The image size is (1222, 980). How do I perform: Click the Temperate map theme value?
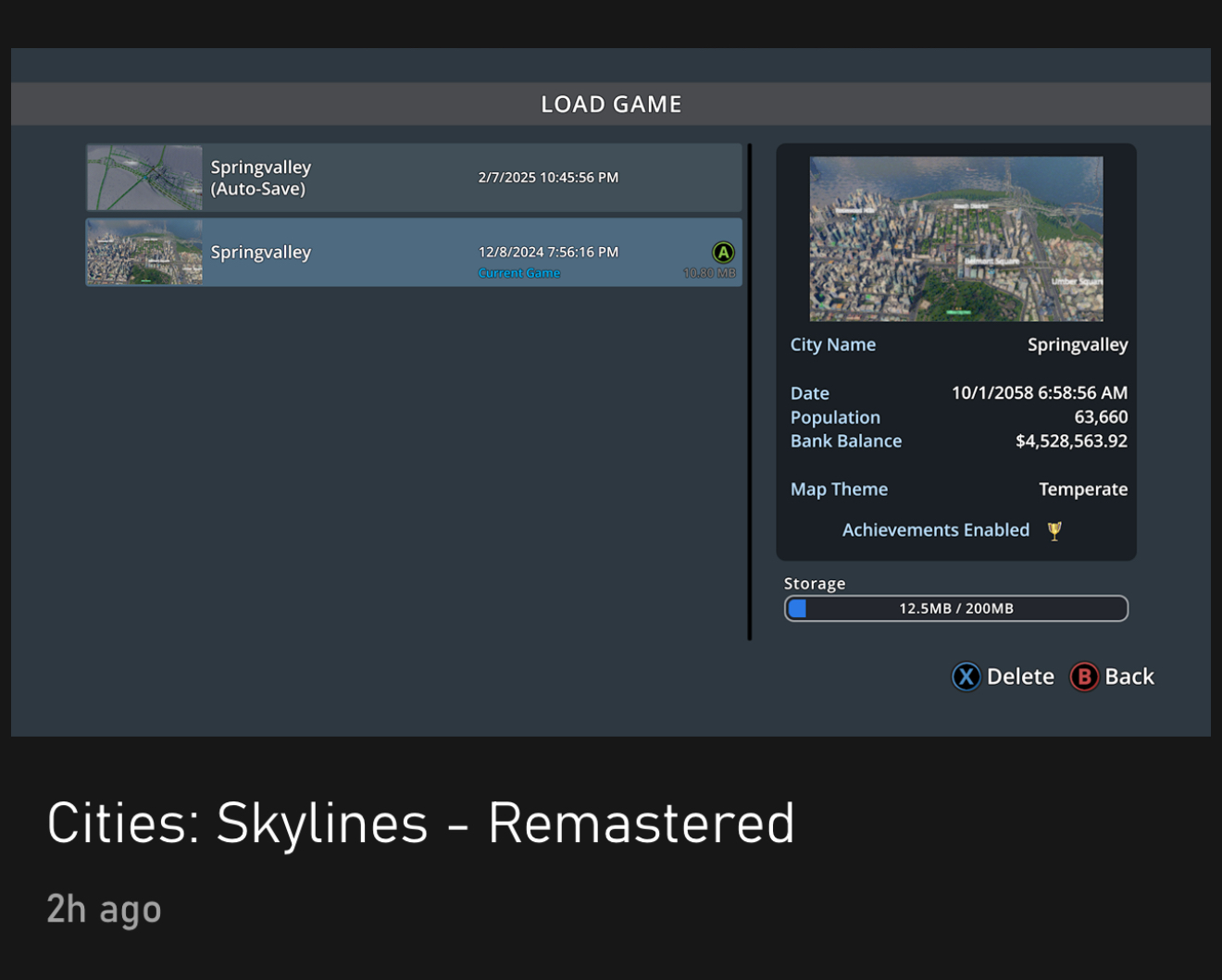click(1083, 490)
